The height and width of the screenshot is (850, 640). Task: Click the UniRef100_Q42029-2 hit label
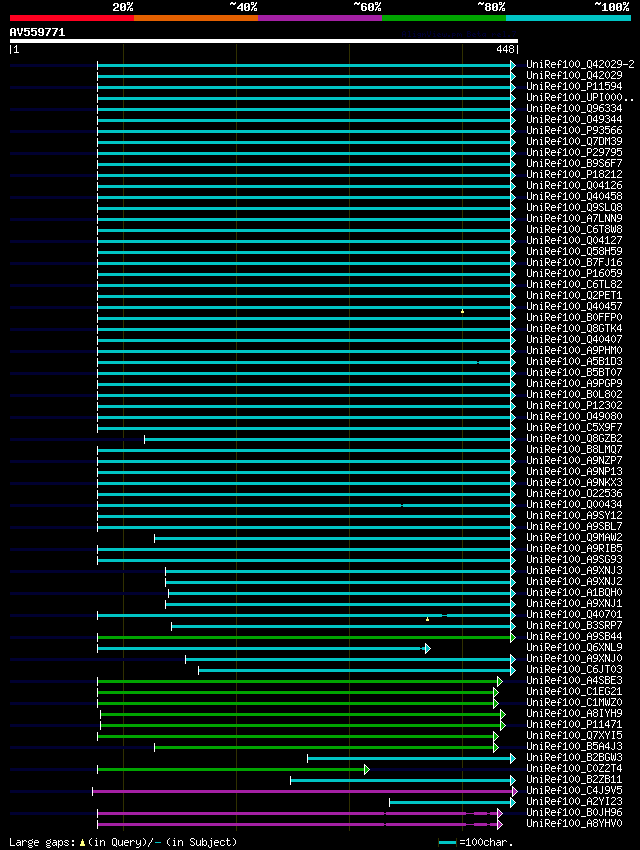click(x=580, y=65)
